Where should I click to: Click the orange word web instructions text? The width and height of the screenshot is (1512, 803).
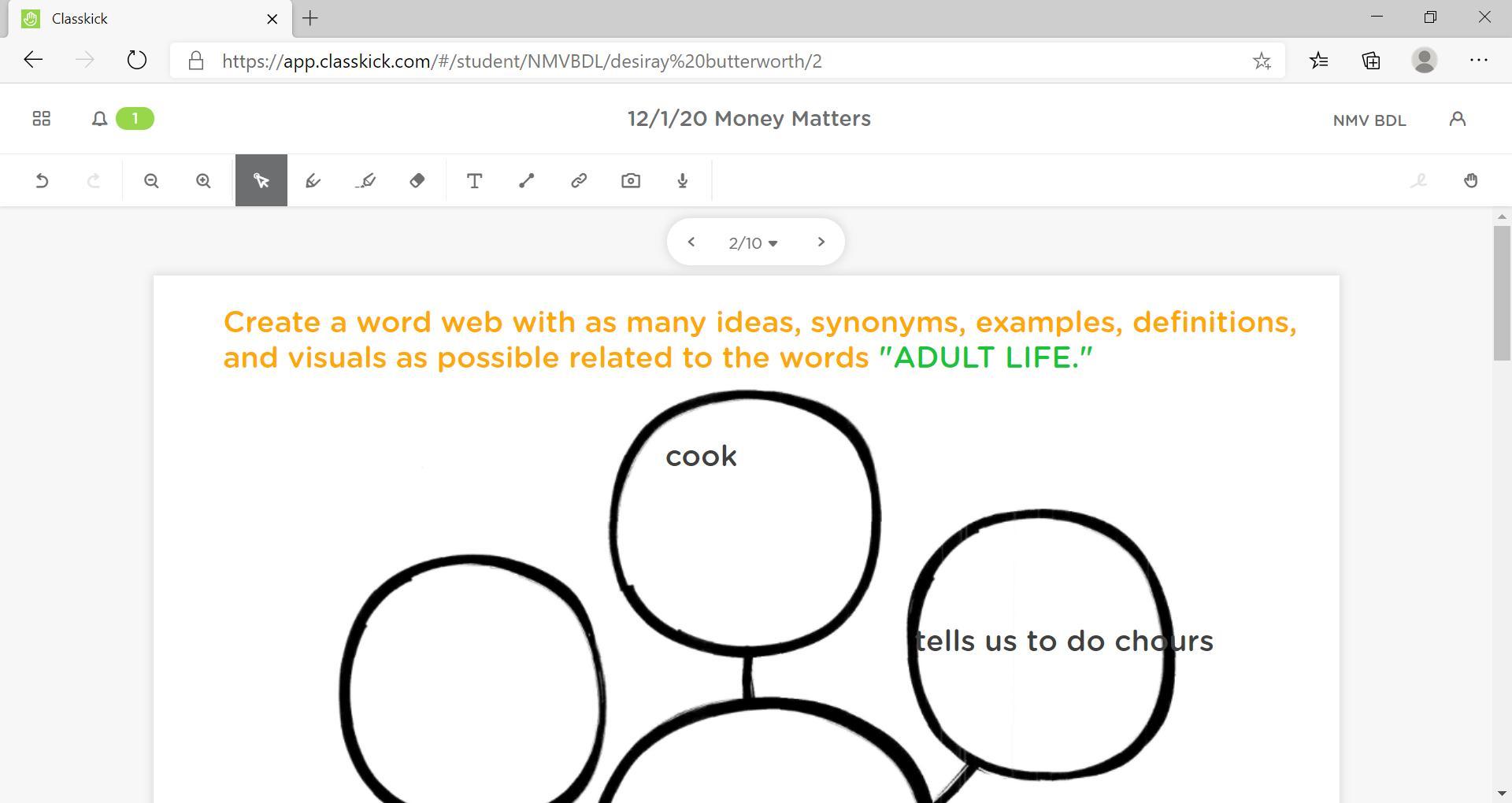pos(760,339)
